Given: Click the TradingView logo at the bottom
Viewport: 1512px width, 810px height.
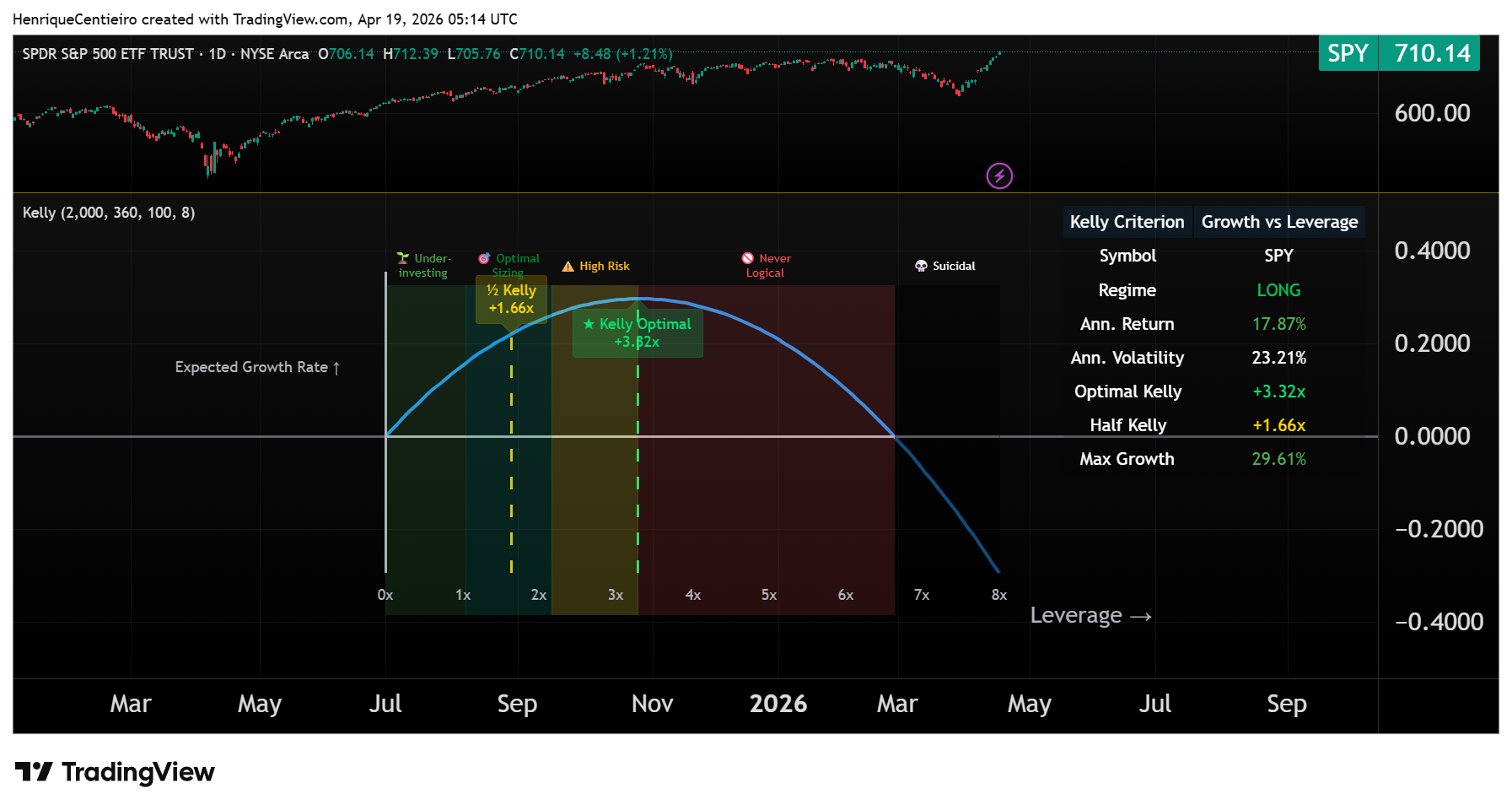Looking at the screenshot, I should pyautogui.click(x=115, y=772).
